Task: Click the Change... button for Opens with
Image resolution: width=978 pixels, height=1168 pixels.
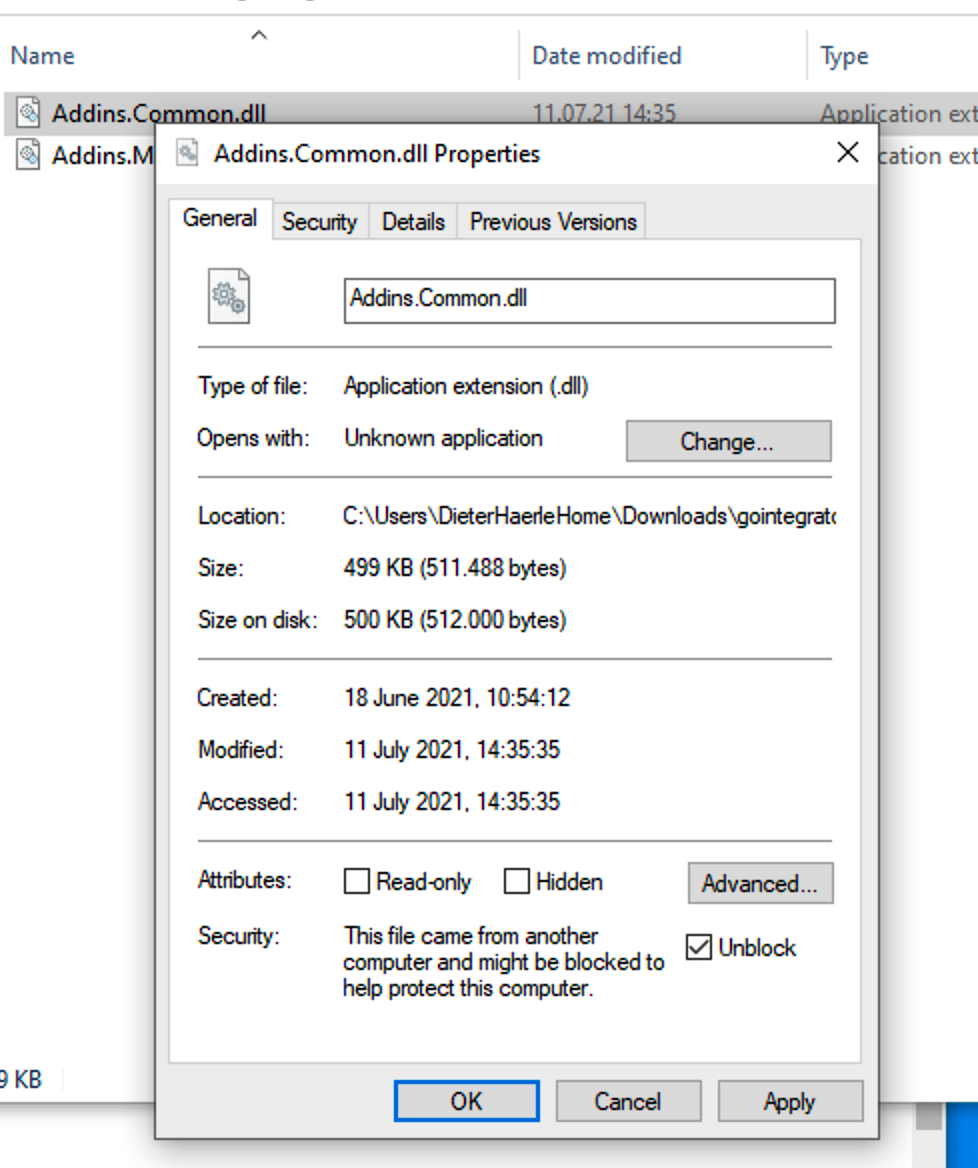Action: coord(728,441)
